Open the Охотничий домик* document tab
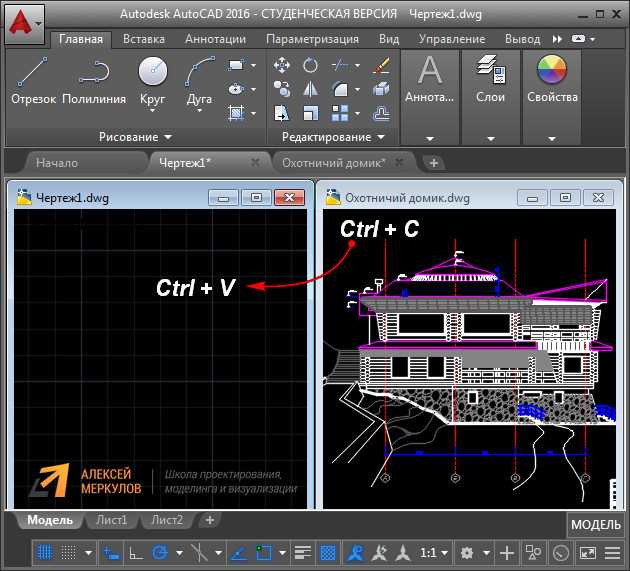 333,162
